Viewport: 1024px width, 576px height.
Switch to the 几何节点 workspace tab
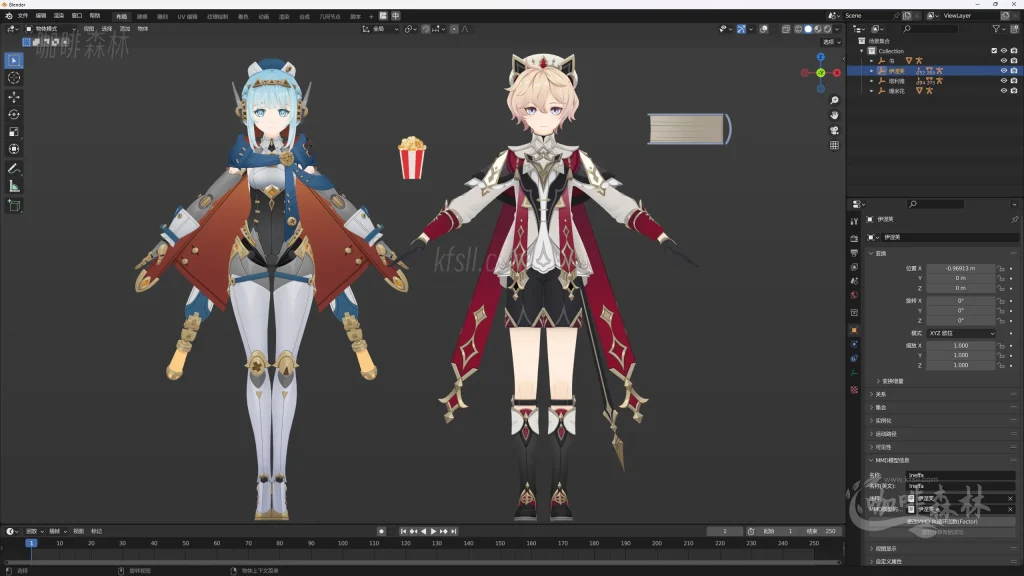(x=330, y=16)
